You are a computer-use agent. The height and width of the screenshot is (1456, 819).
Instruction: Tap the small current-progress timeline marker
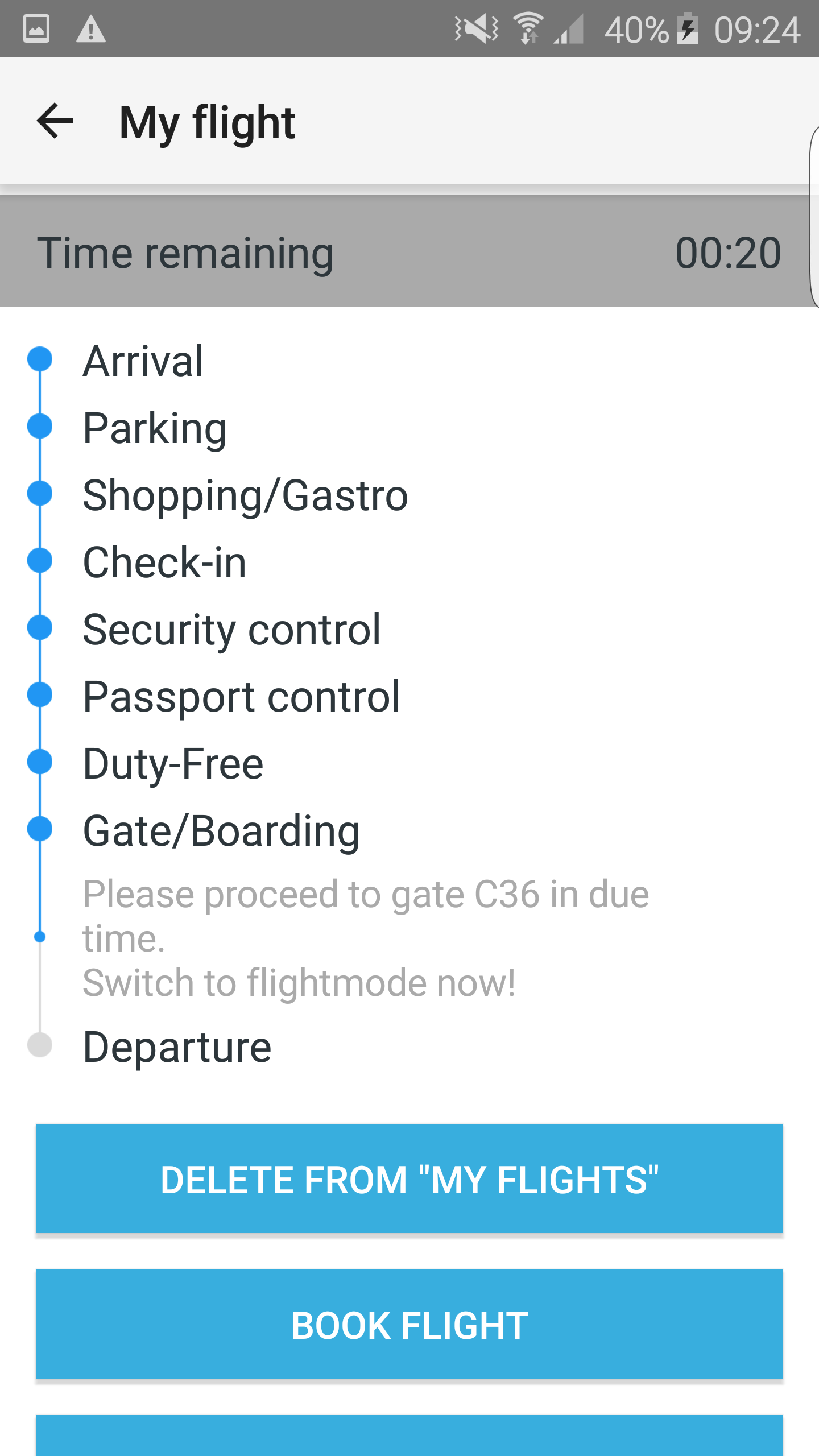point(40,937)
